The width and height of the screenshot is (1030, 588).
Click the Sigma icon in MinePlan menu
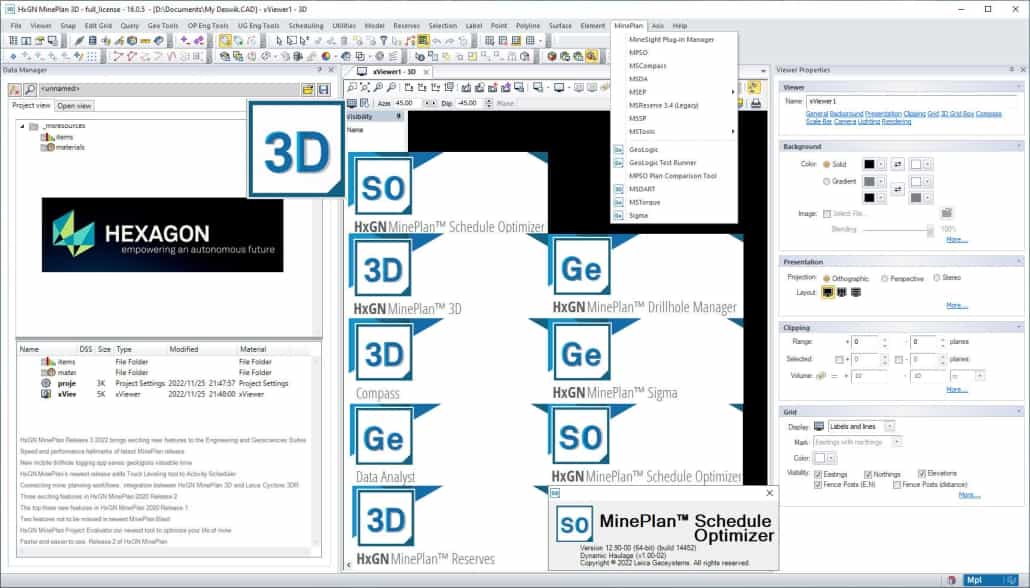pos(618,215)
